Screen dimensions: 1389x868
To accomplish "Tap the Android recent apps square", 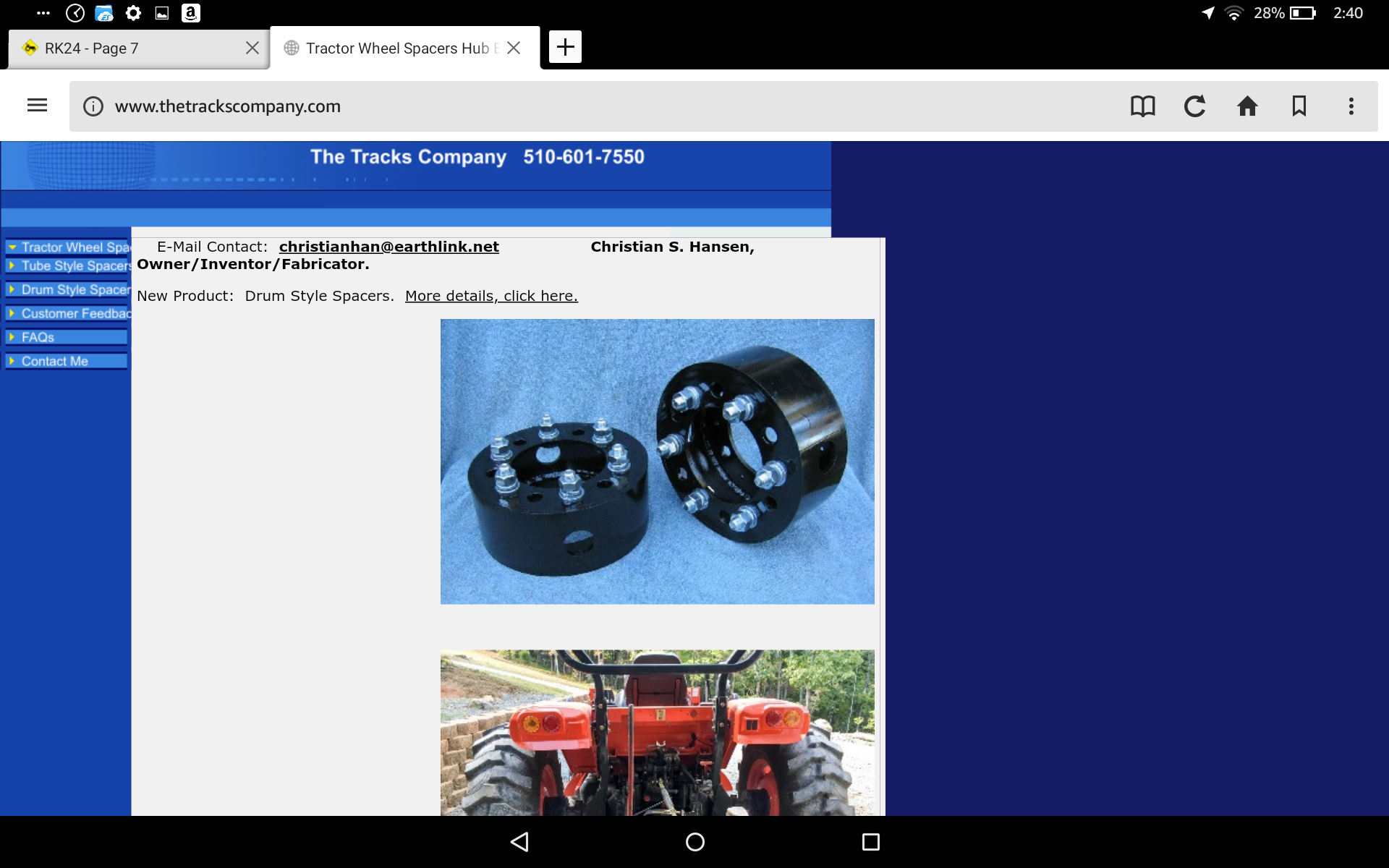I will click(x=870, y=841).
